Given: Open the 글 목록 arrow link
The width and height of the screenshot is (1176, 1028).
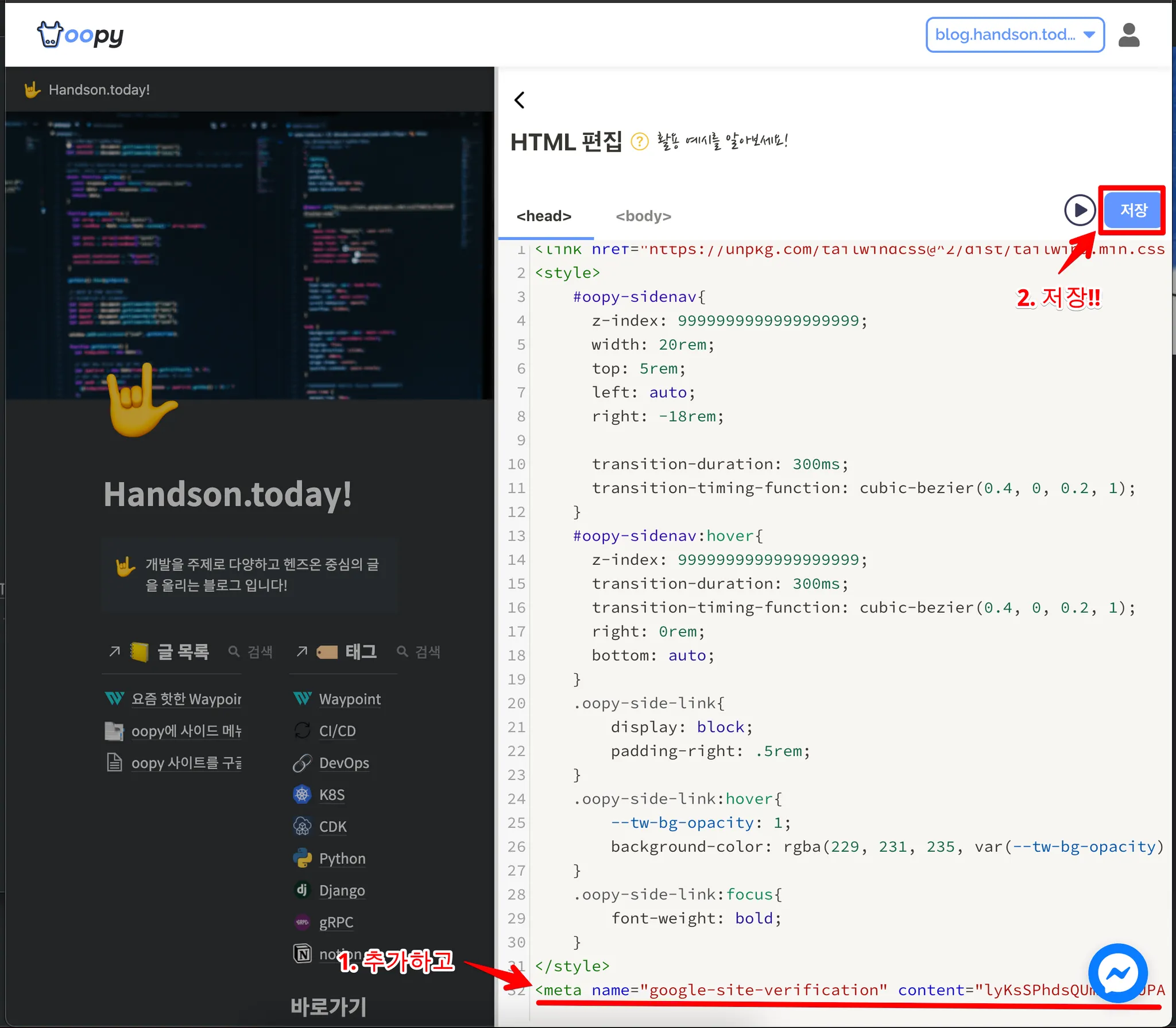Looking at the screenshot, I should tap(115, 651).
